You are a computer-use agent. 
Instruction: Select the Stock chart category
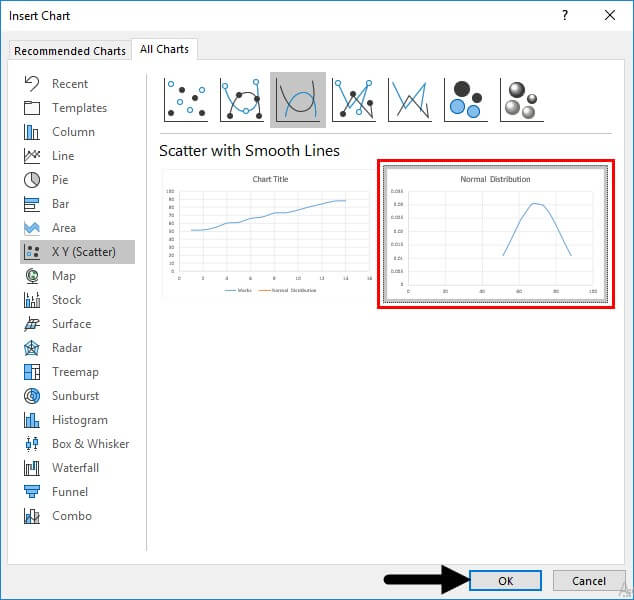(77, 300)
